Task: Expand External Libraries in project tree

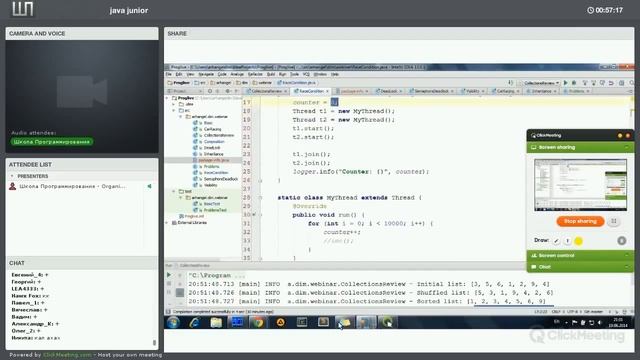Action: pyautogui.click(x=167, y=222)
